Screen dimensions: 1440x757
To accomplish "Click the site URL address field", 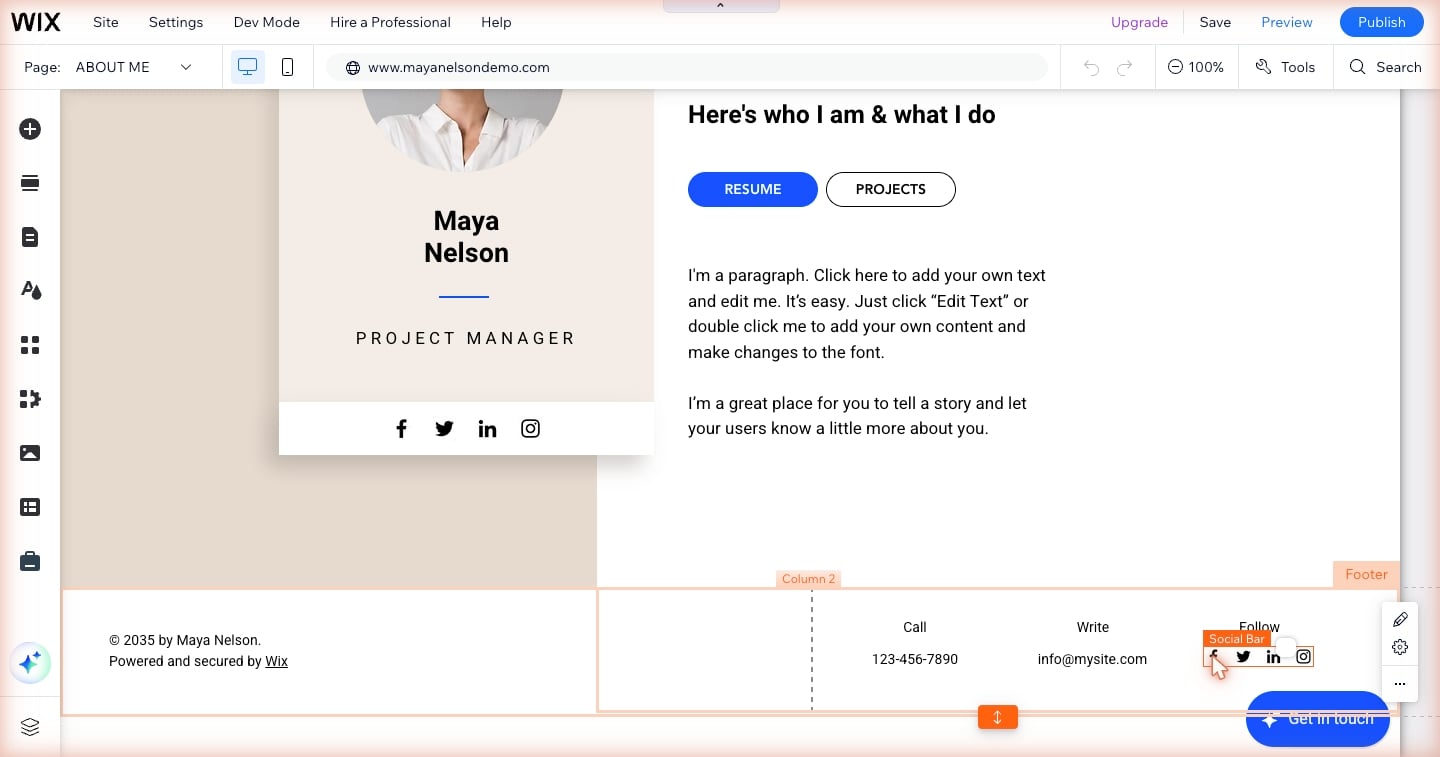I will (x=687, y=67).
